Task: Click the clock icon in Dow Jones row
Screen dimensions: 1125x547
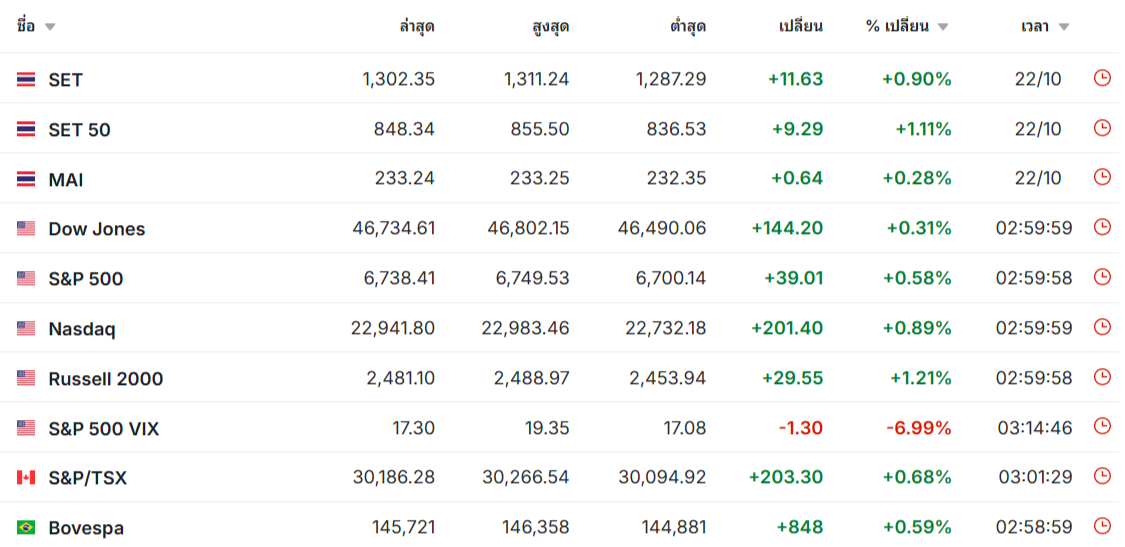Action: coord(1101,227)
